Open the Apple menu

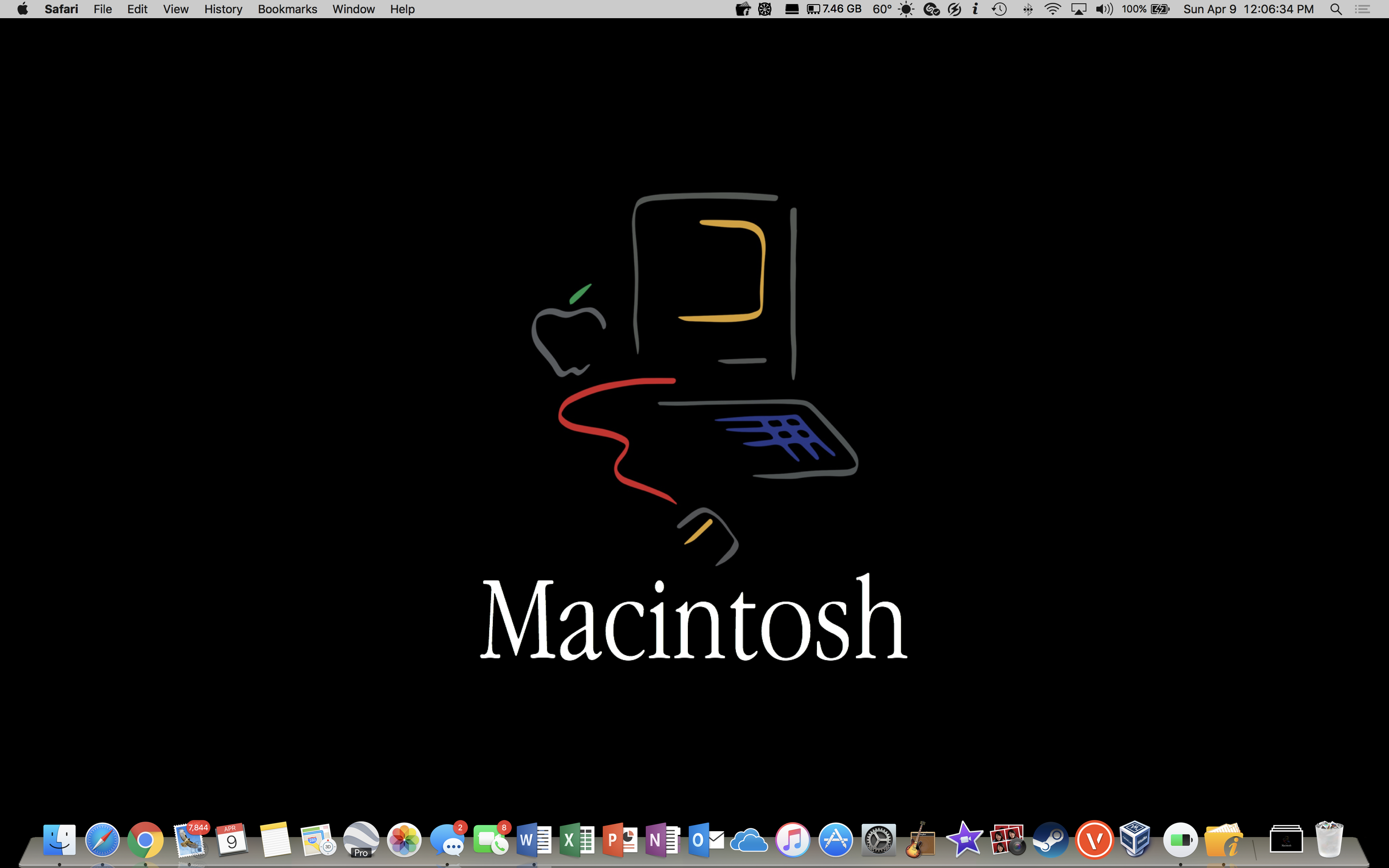[x=22, y=9]
